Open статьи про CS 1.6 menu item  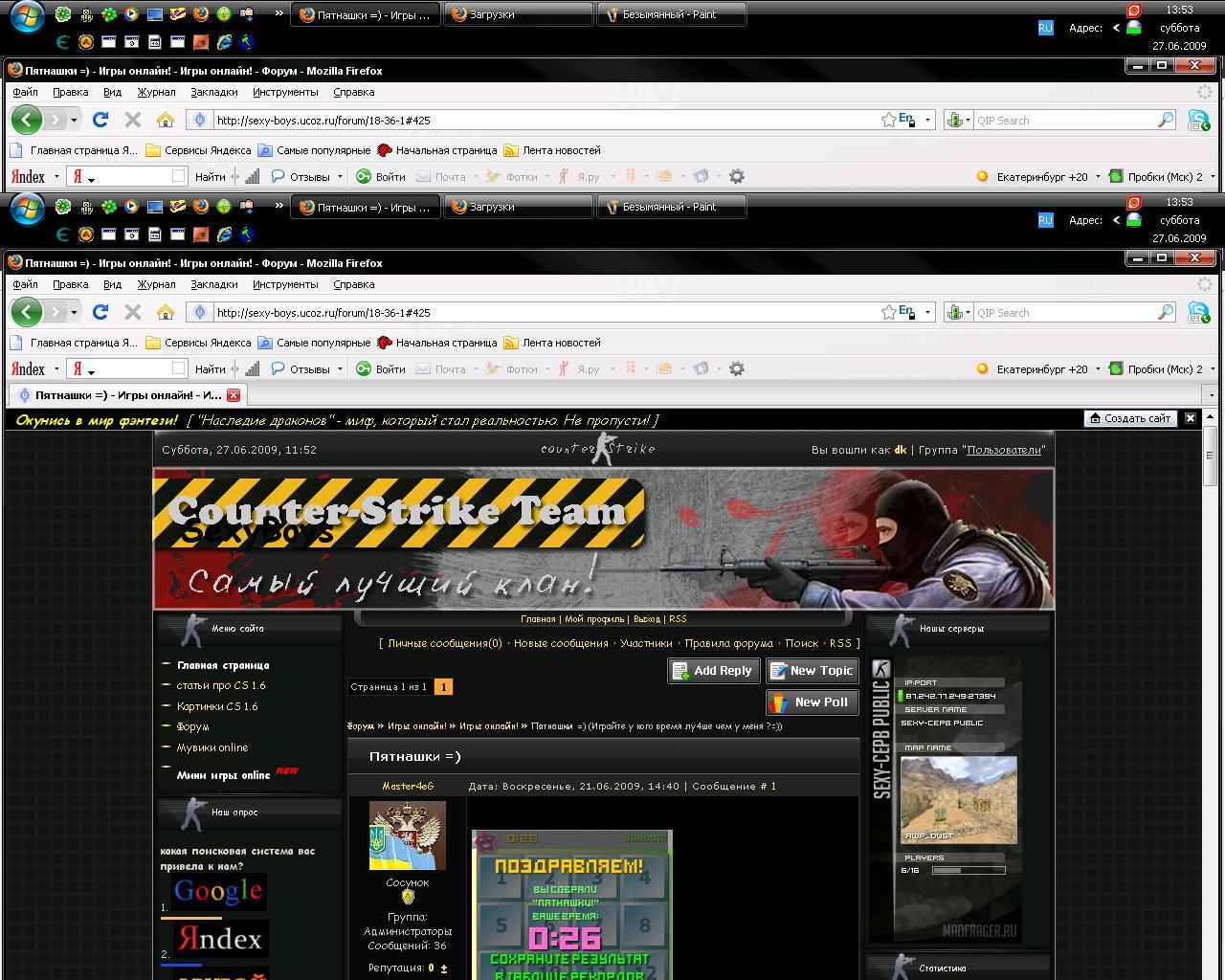(221, 685)
